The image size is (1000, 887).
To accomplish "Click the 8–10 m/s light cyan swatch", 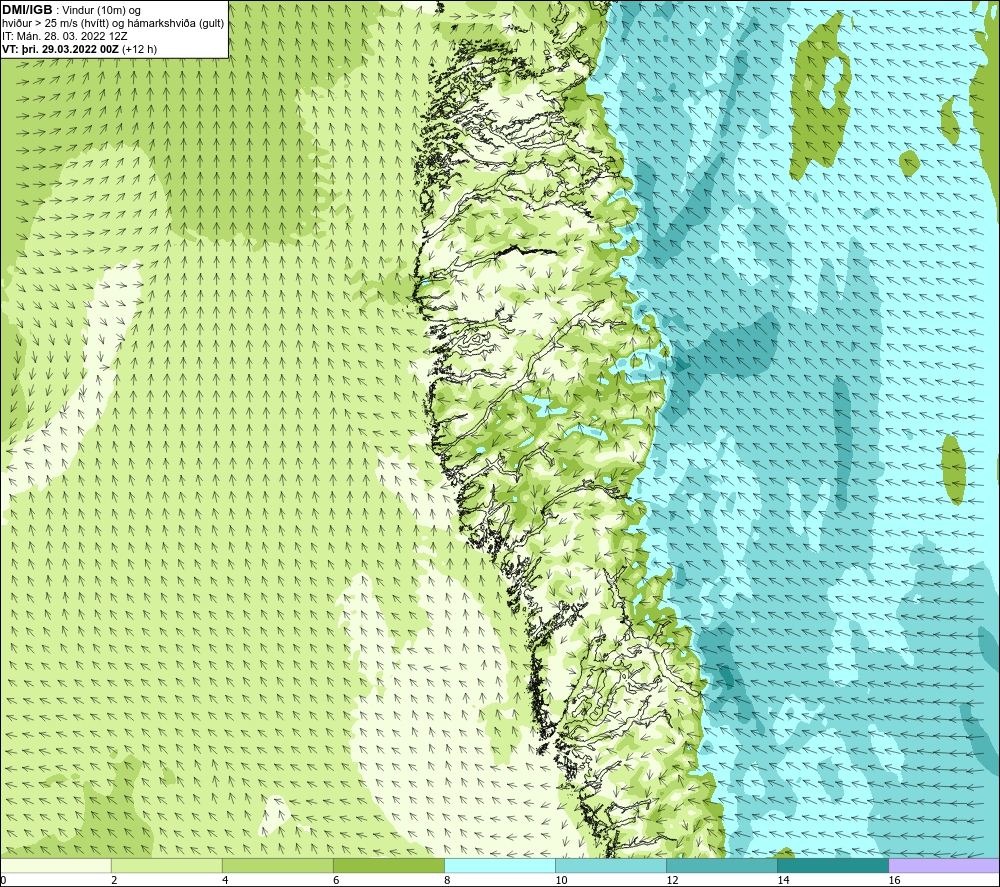I will [x=500, y=865].
